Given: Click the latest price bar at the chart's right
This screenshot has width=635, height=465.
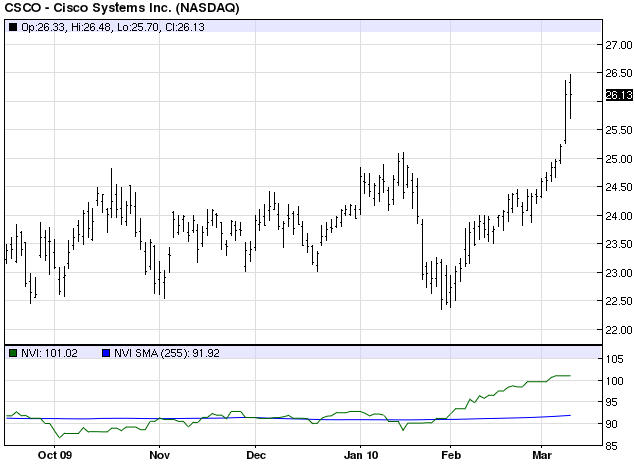Looking at the screenshot, I should [570, 96].
